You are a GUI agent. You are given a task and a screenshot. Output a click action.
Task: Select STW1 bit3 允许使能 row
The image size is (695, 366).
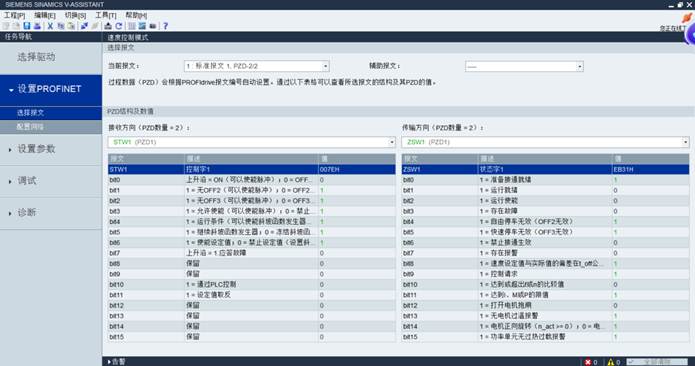pos(251,211)
